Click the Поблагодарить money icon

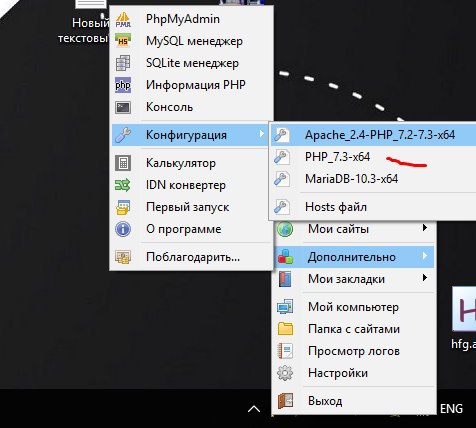123,257
